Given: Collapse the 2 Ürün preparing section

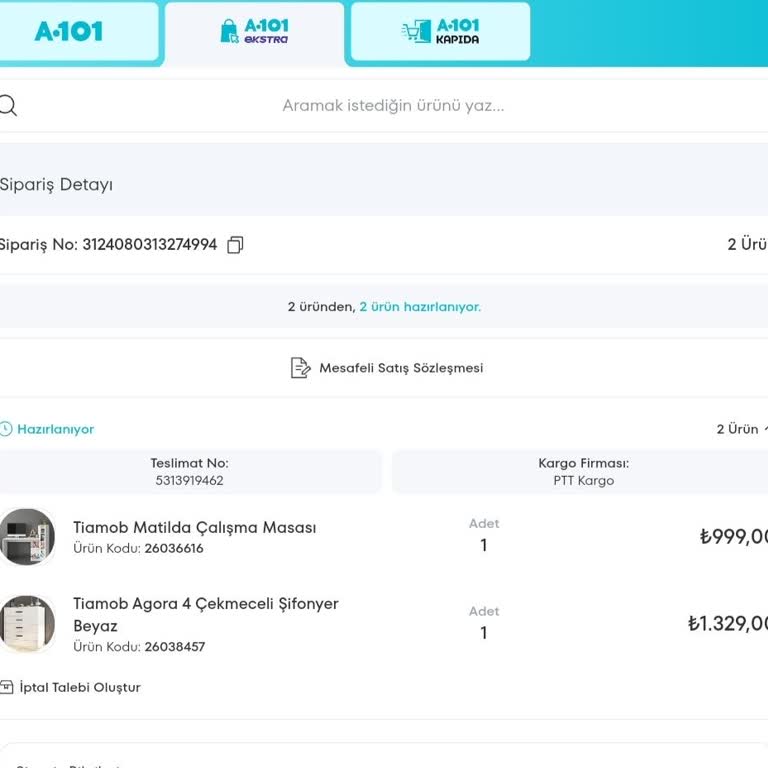Looking at the screenshot, I should point(741,429).
